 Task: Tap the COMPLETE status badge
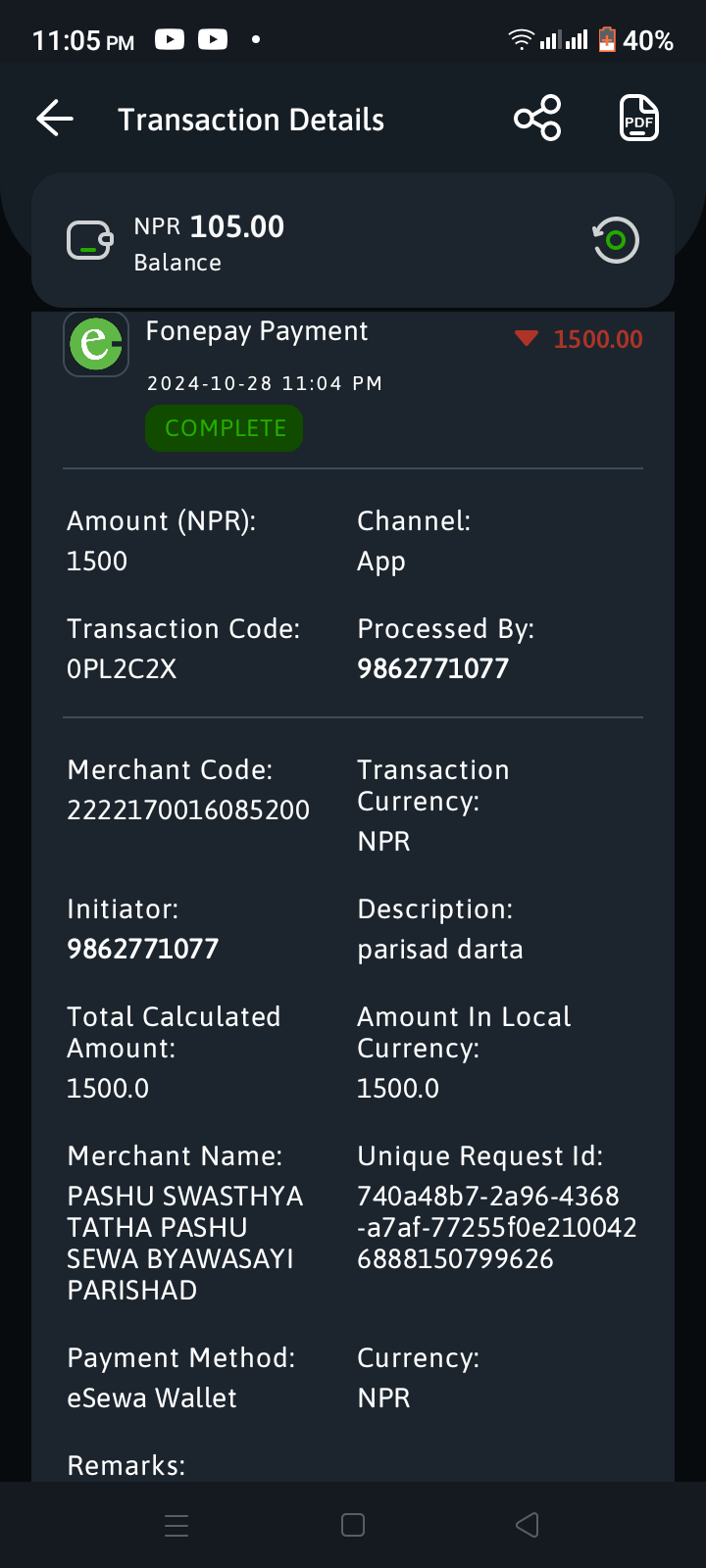click(225, 428)
